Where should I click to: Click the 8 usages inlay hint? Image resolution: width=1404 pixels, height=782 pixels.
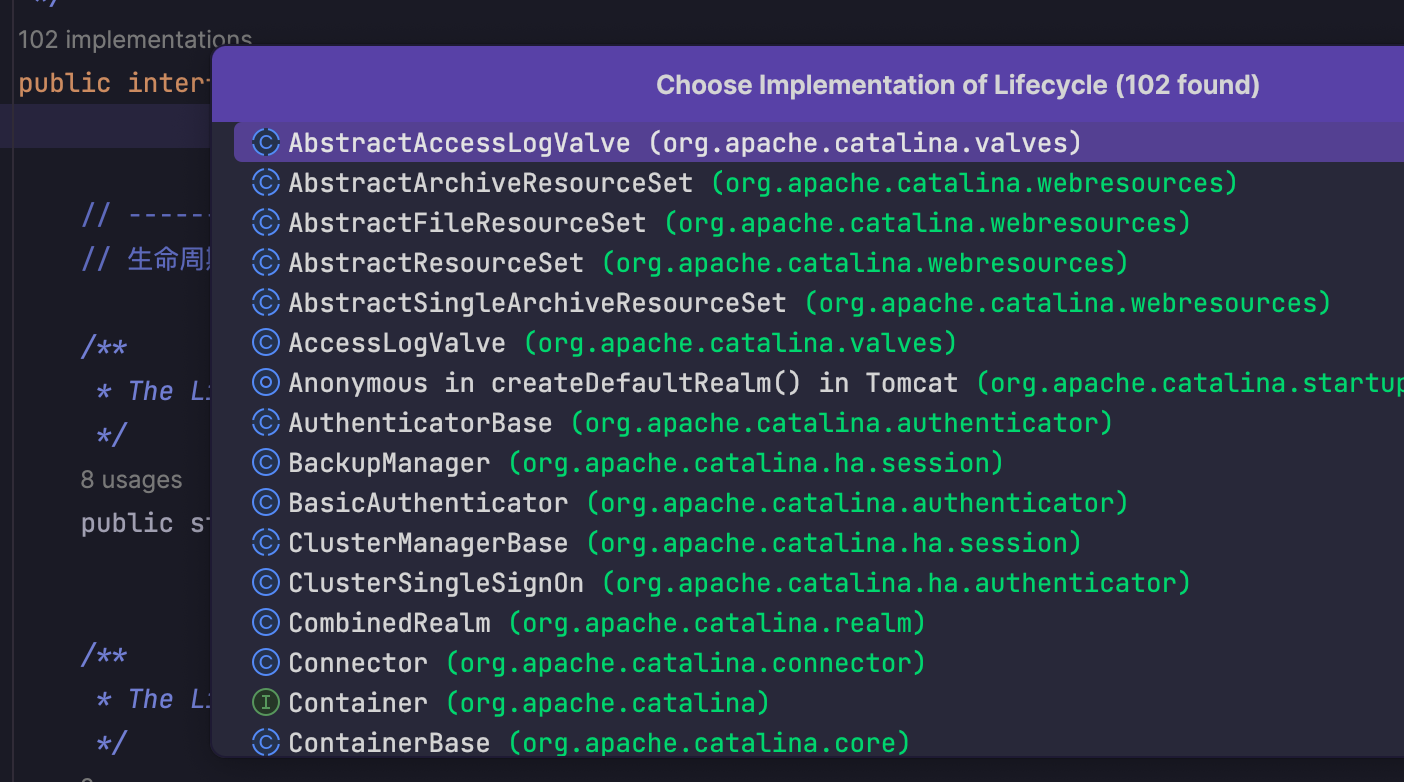click(x=132, y=480)
